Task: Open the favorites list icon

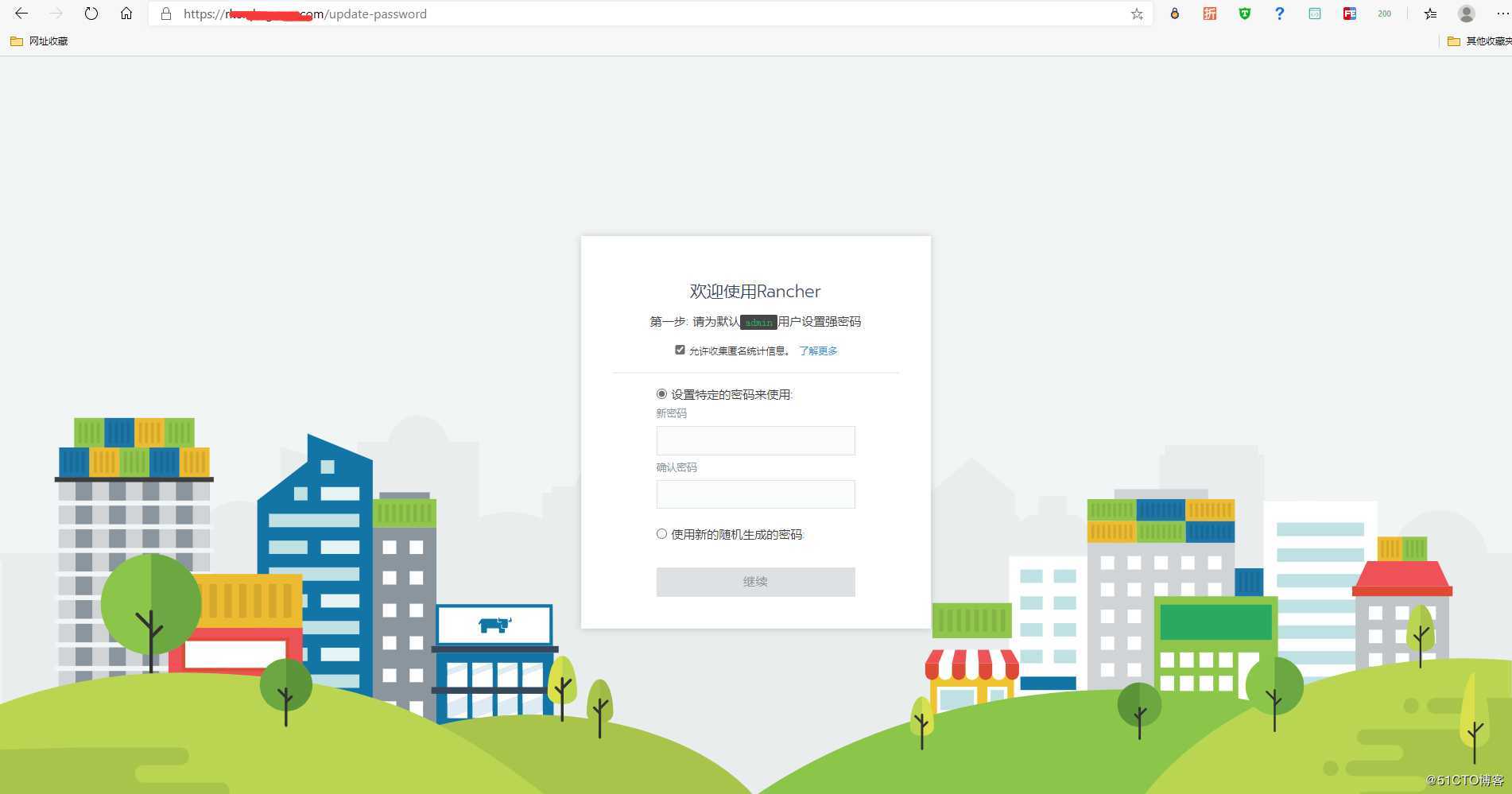Action: (1430, 14)
